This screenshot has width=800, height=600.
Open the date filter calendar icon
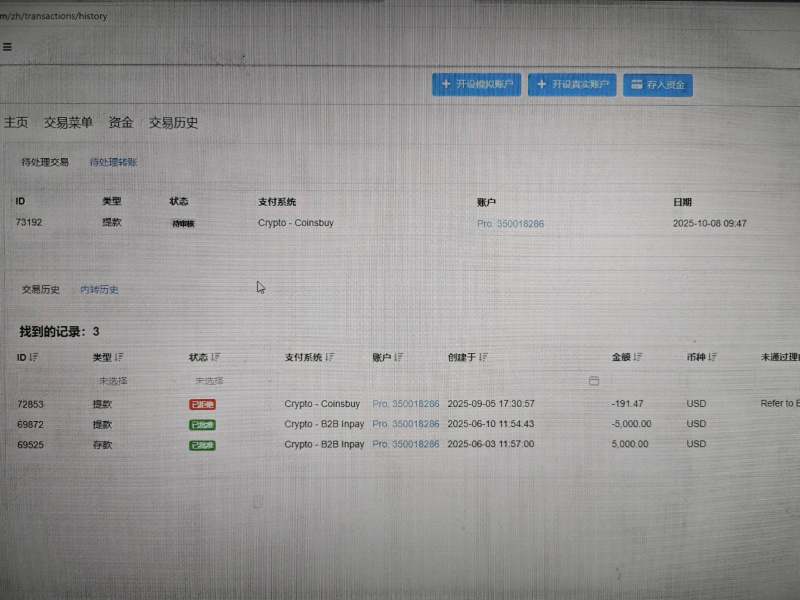tap(594, 381)
